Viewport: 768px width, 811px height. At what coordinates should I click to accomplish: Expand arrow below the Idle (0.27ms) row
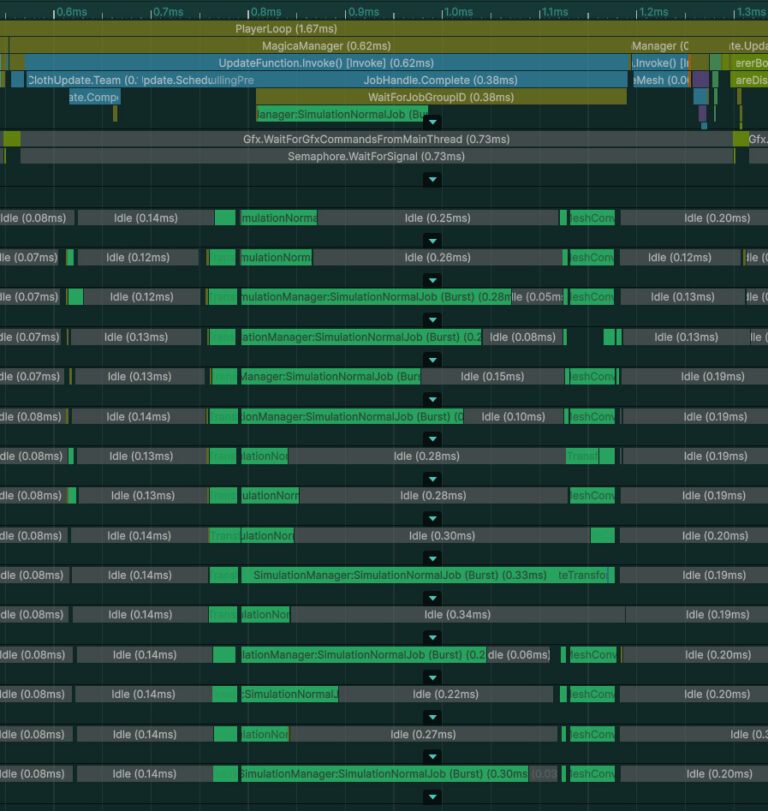point(432,757)
